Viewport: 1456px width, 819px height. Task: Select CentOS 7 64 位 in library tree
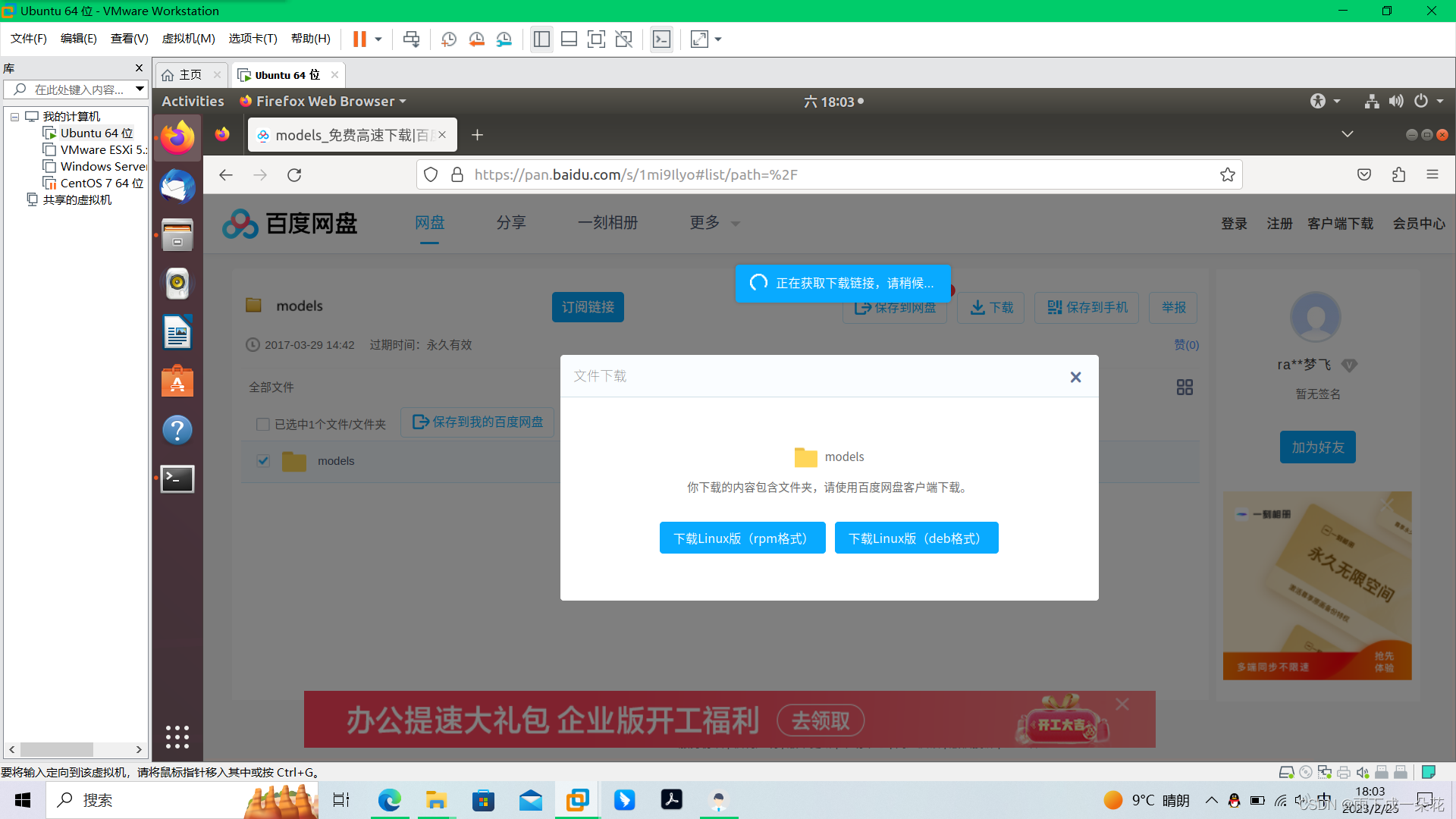coord(93,183)
